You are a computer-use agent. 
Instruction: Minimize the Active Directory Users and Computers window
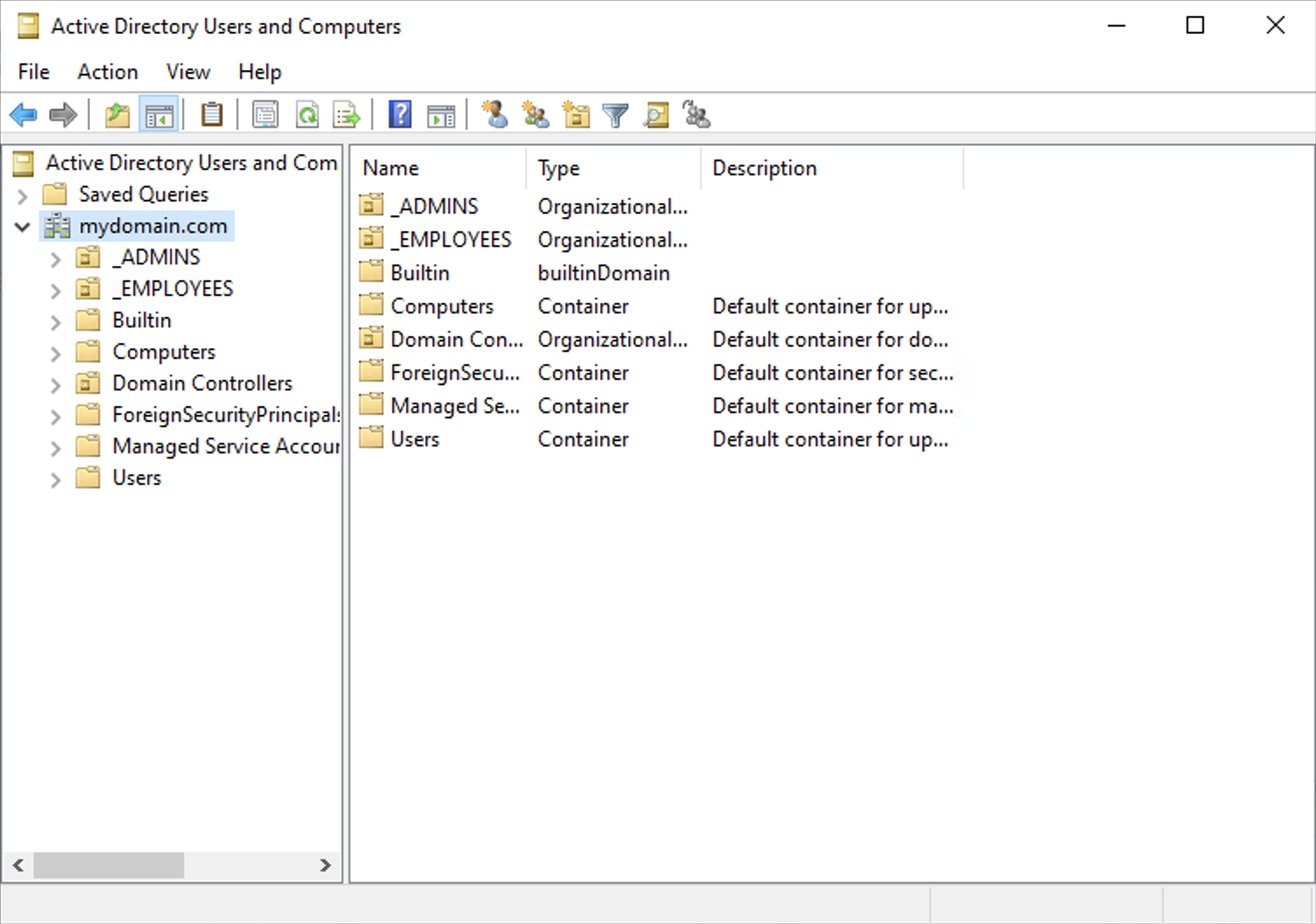(1116, 25)
